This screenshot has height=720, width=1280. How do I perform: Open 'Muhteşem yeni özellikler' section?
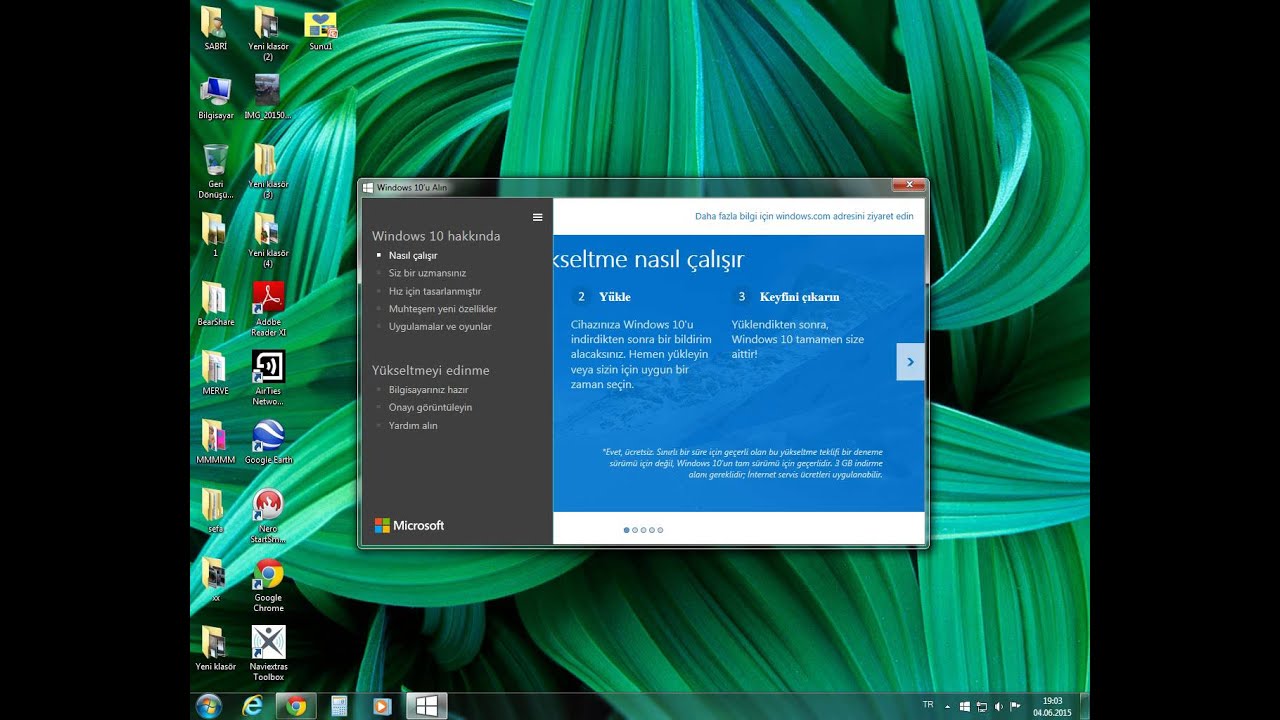(443, 309)
